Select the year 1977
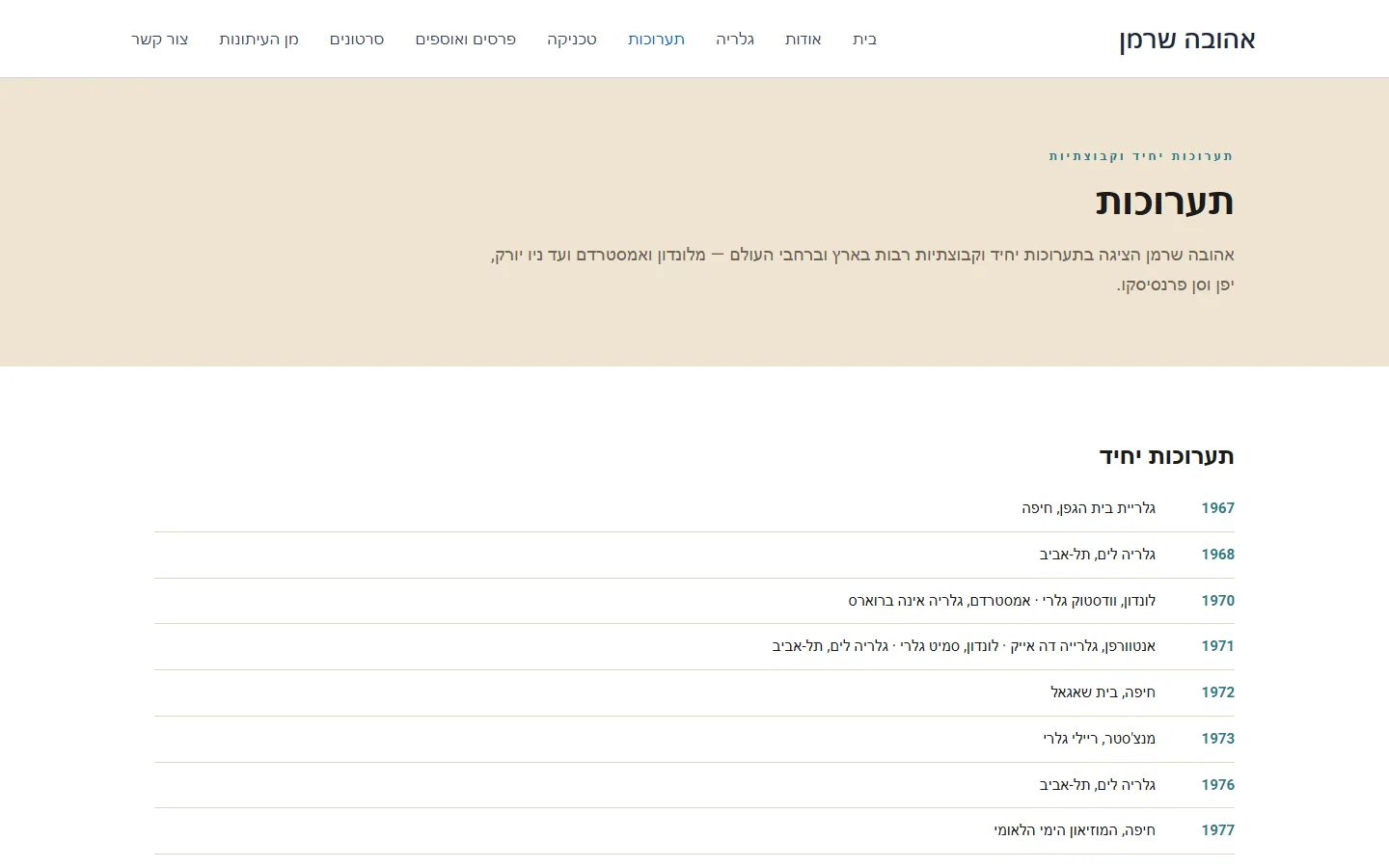Viewport: 1389px width, 868px height. pos(1217,830)
